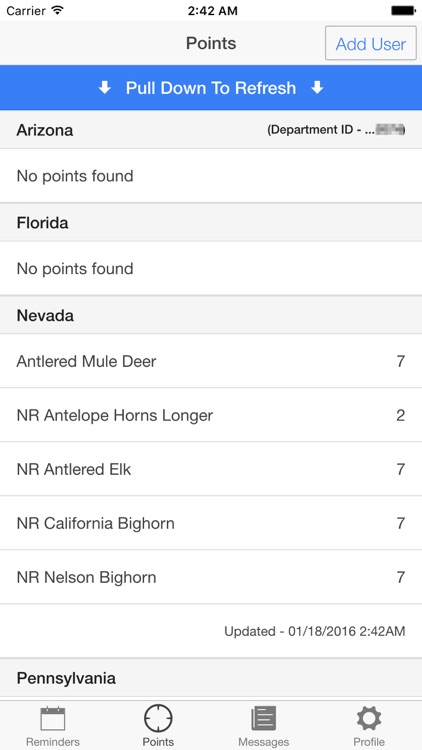
Task: Select the NR Antlered Elk entry
Action: [211, 469]
